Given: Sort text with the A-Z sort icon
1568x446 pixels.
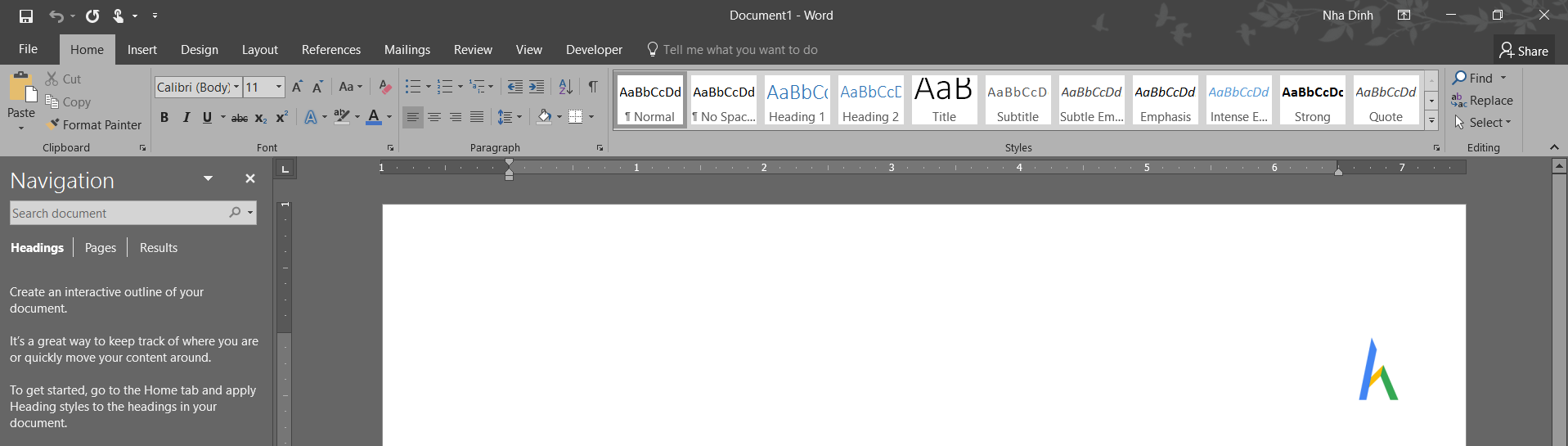Looking at the screenshot, I should [565, 87].
